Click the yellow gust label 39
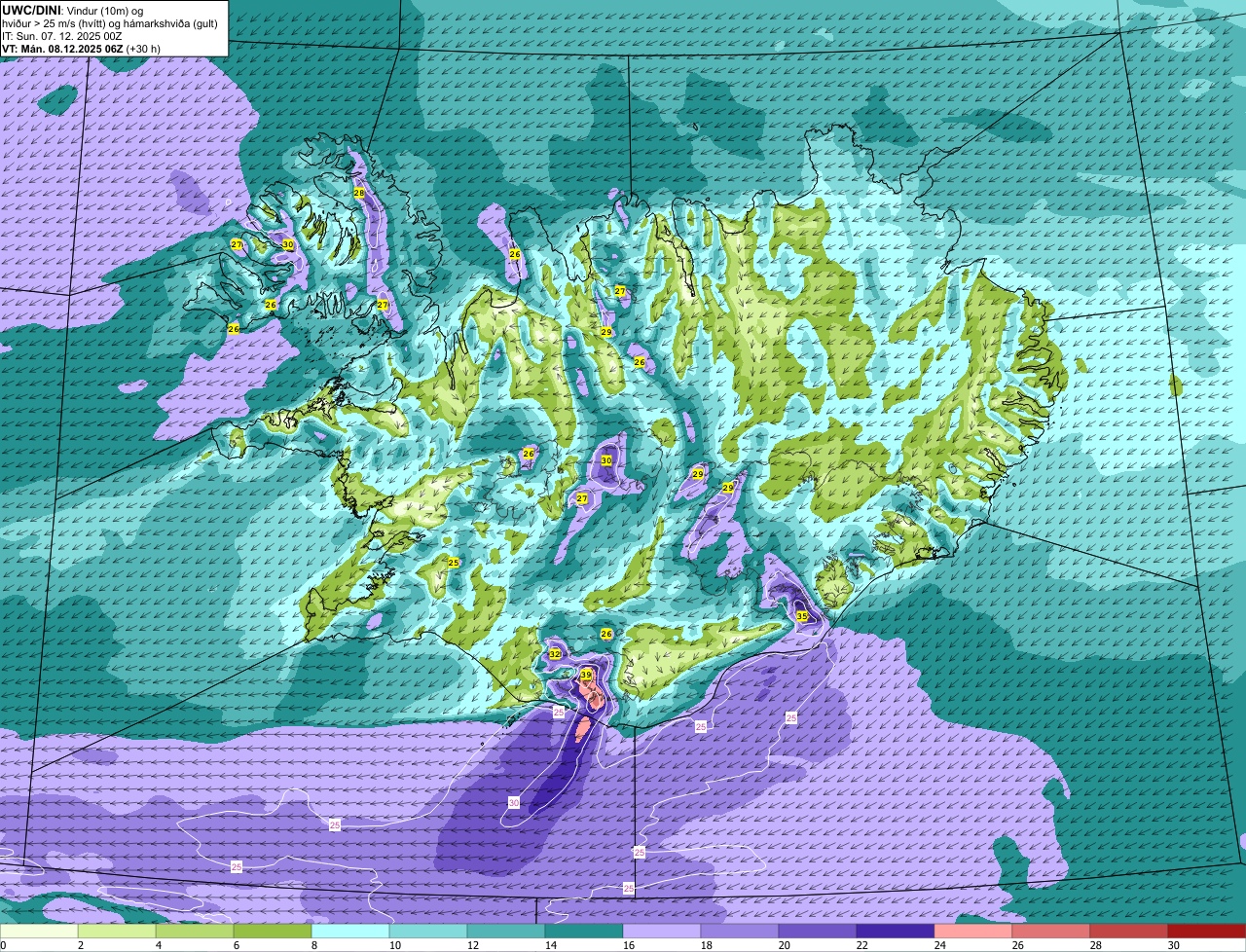 [586, 675]
